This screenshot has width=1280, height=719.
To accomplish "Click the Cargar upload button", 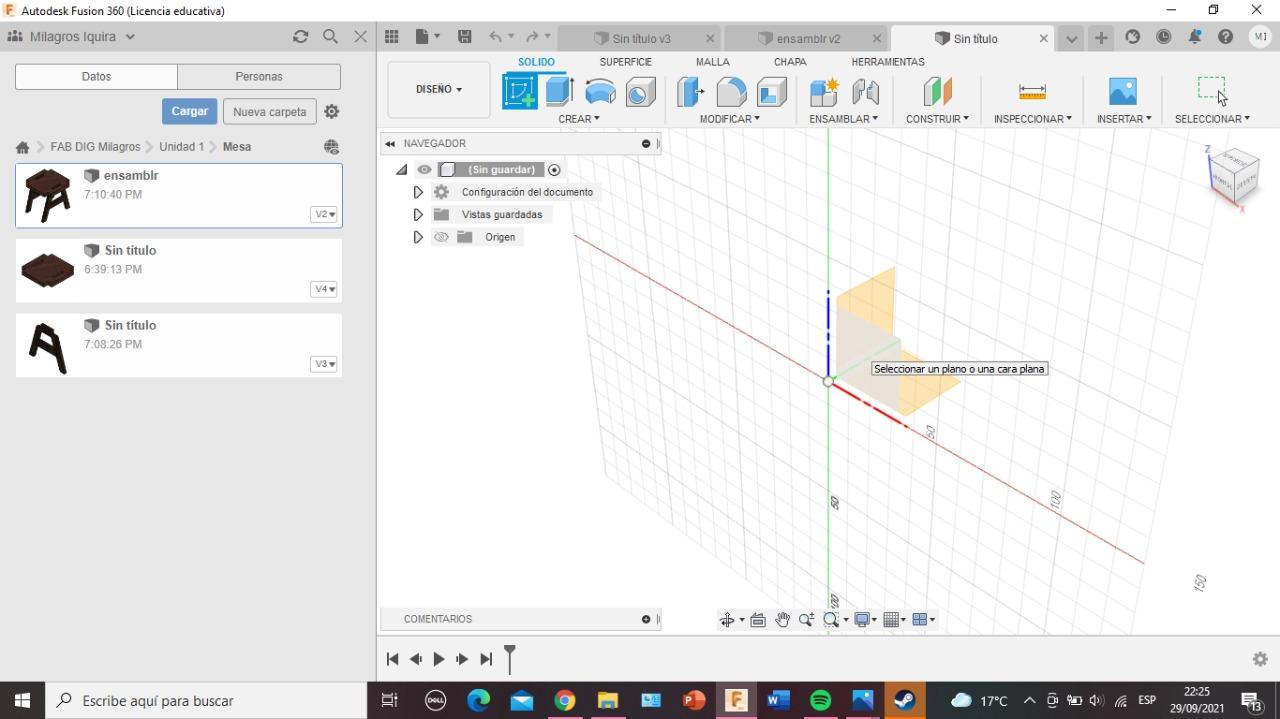I will 189,111.
